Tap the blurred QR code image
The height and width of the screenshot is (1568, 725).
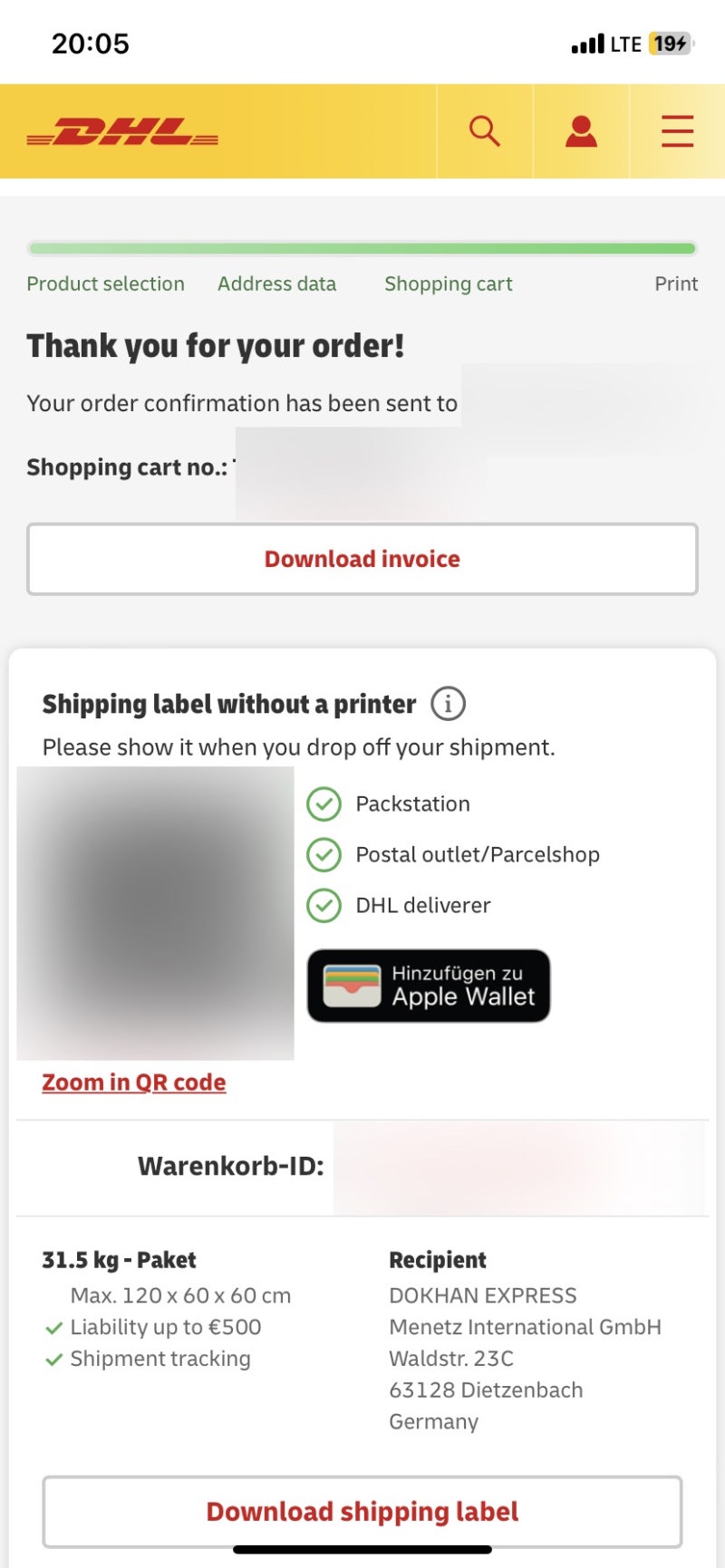point(156,913)
